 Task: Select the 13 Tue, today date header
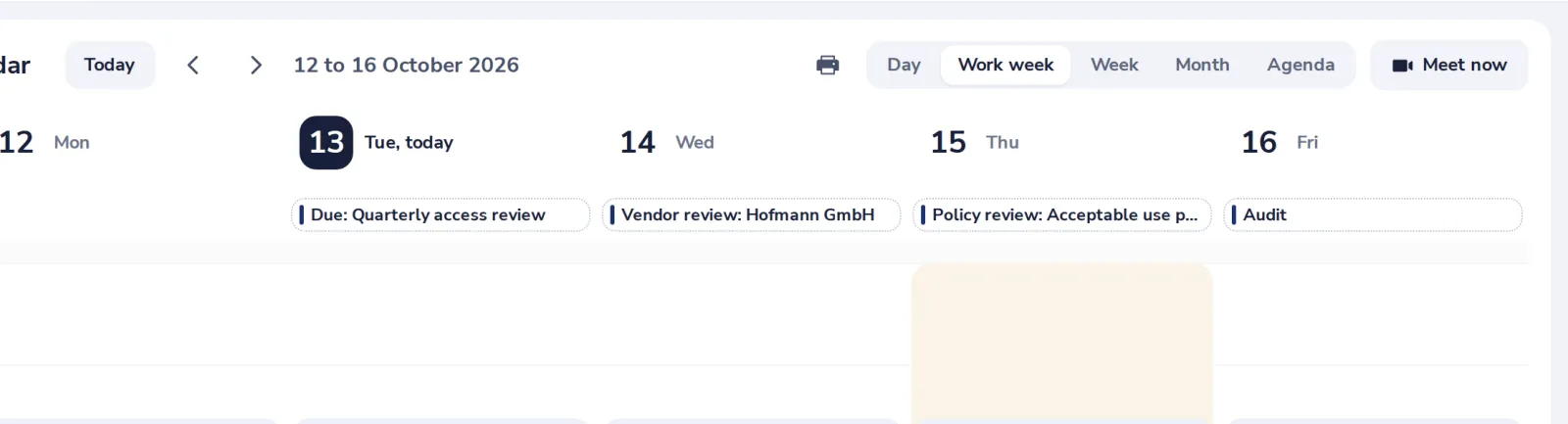click(x=377, y=143)
